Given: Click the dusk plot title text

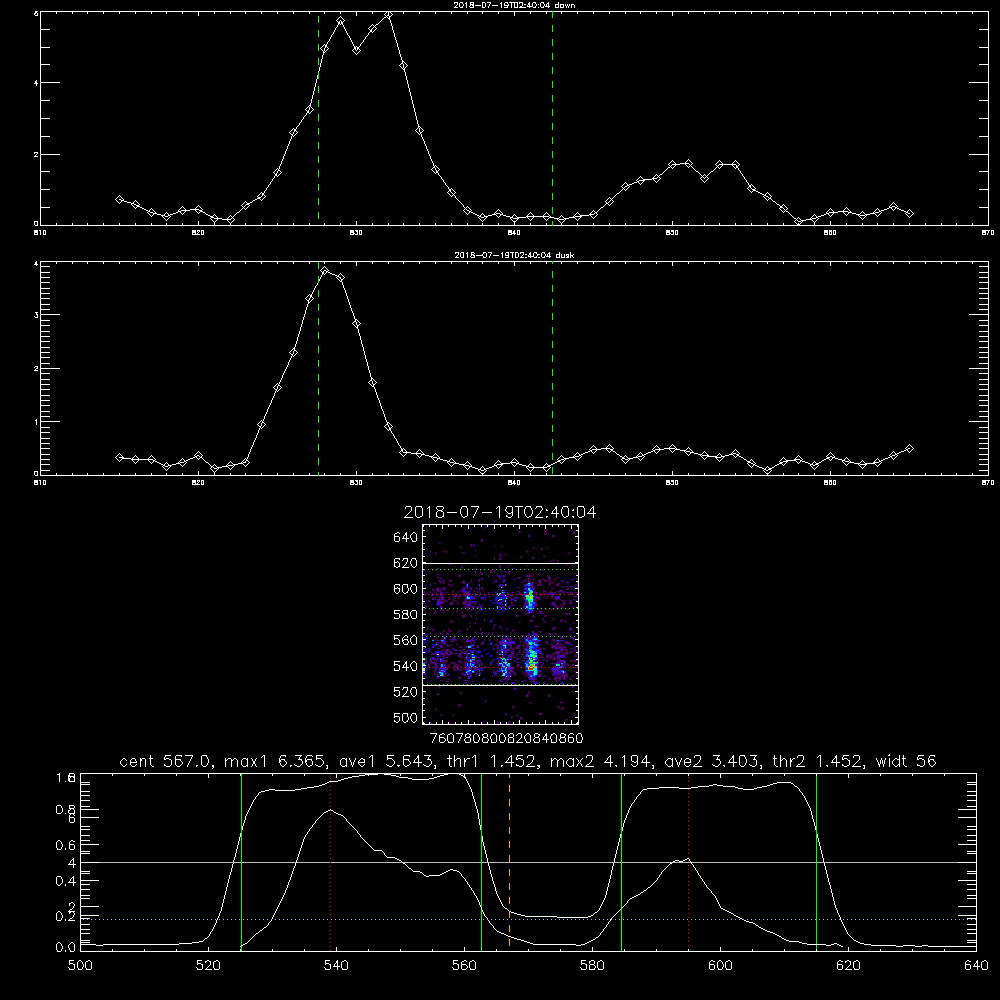Looking at the screenshot, I should point(514,254).
